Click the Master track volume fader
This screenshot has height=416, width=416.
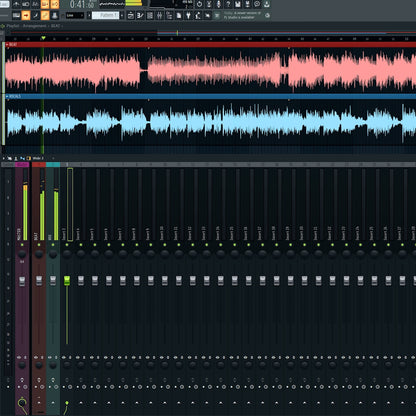pos(22,281)
